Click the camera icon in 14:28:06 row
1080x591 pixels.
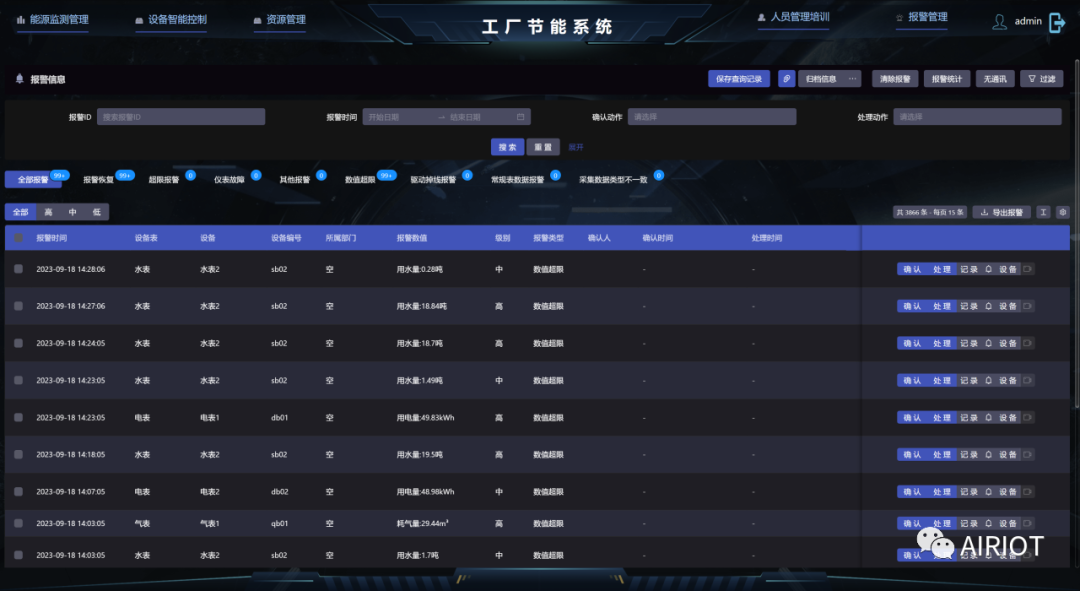(1028, 269)
